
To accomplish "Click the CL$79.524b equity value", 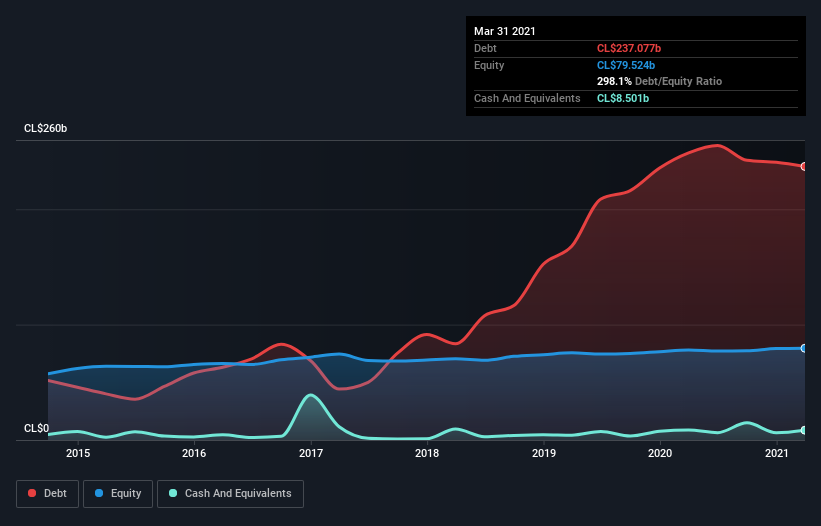I will pos(626,65).
